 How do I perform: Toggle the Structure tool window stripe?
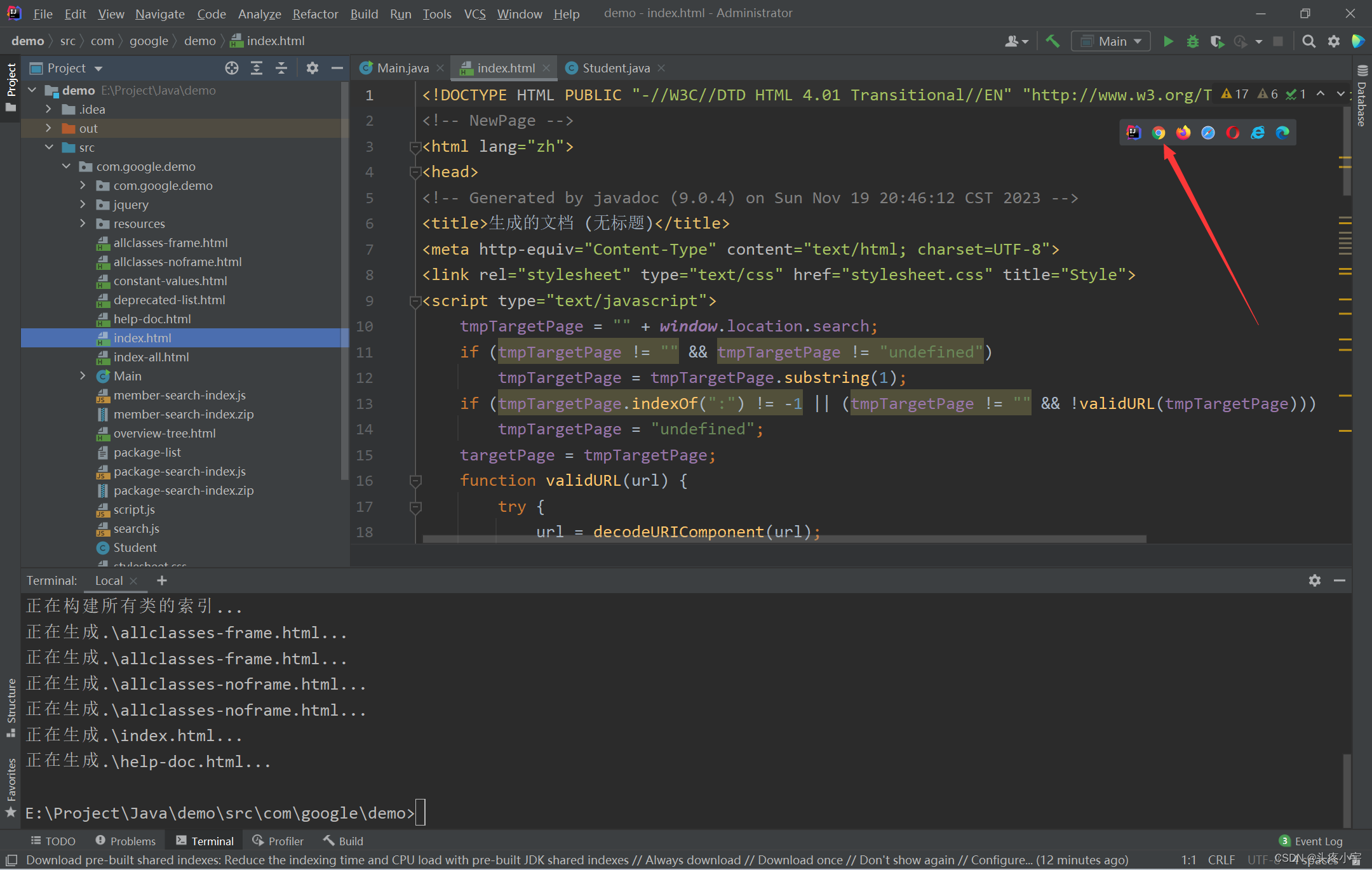point(11,705)
